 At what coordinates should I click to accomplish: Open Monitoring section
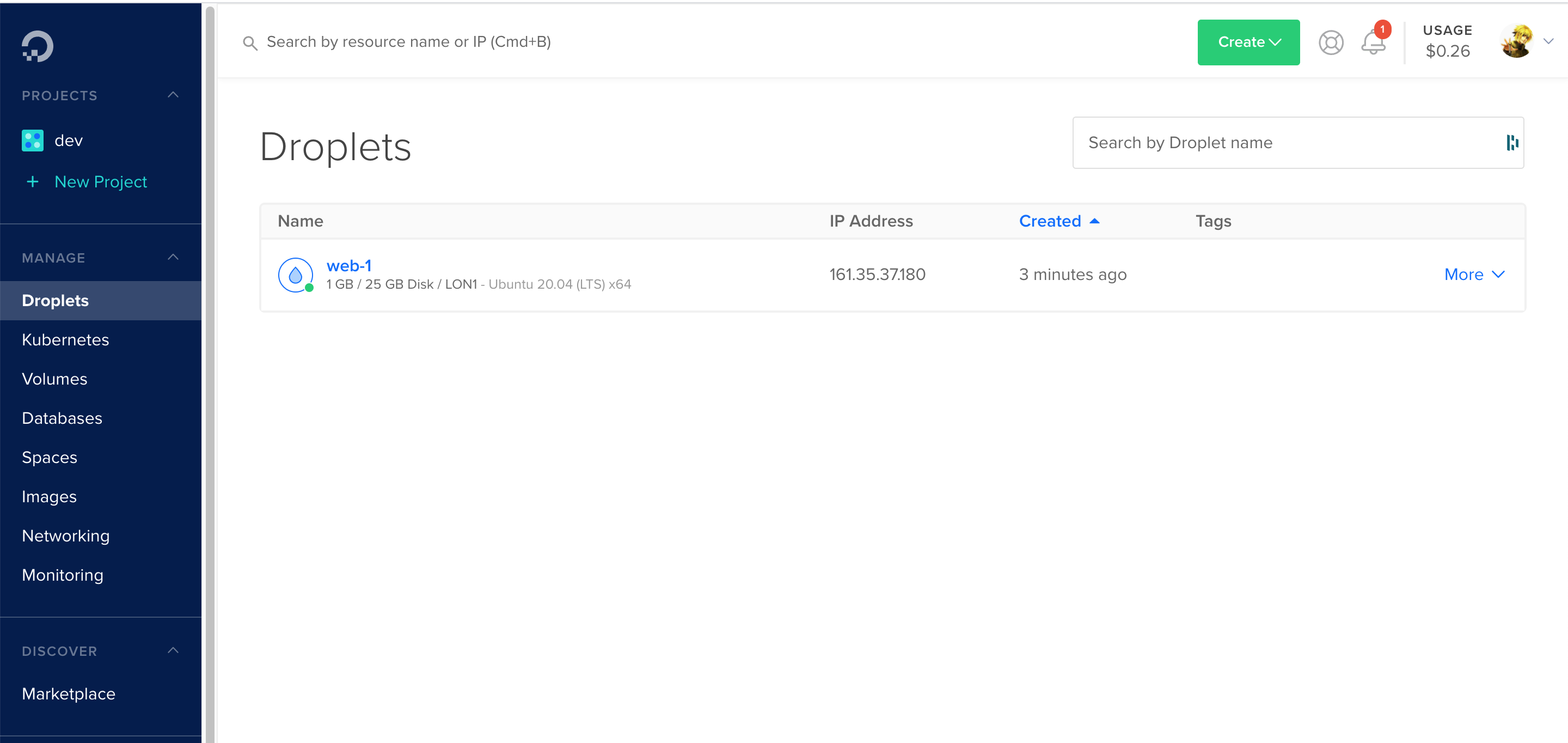pos(63,576)
